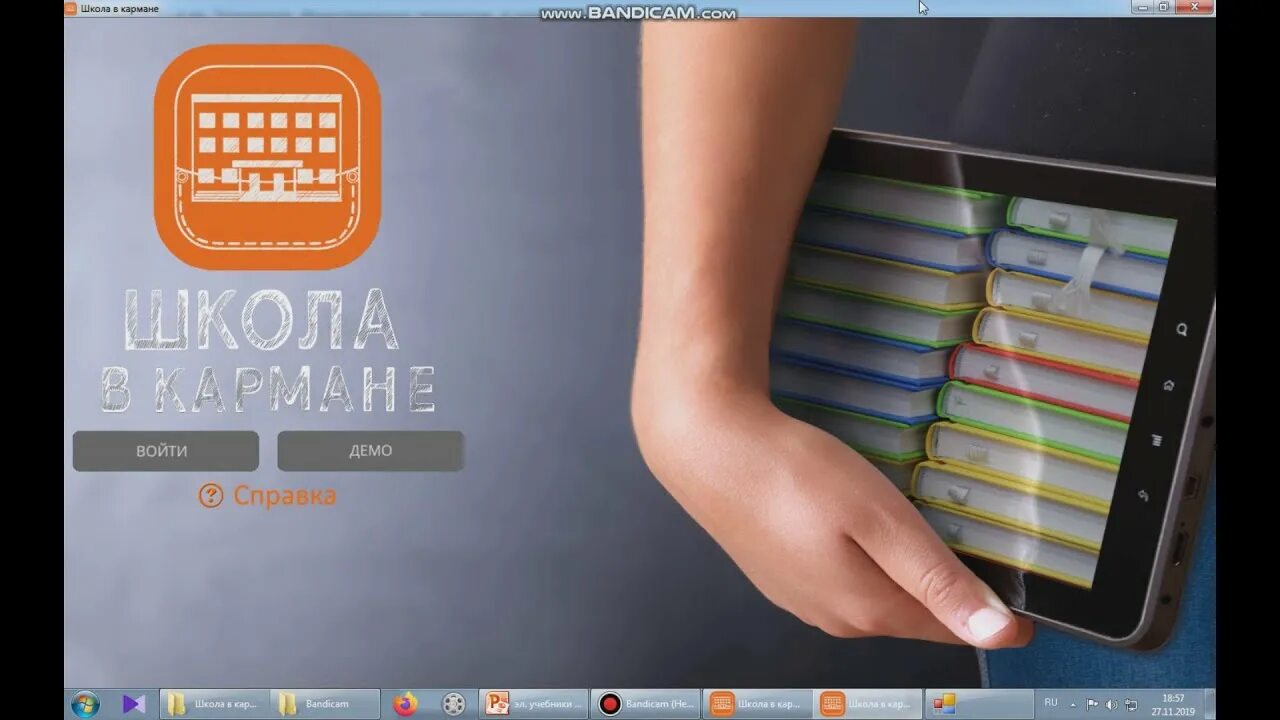This screenshot has height=720, width=1280.
Task: Open the Windows Start menu
Action: tap(85, 704)
